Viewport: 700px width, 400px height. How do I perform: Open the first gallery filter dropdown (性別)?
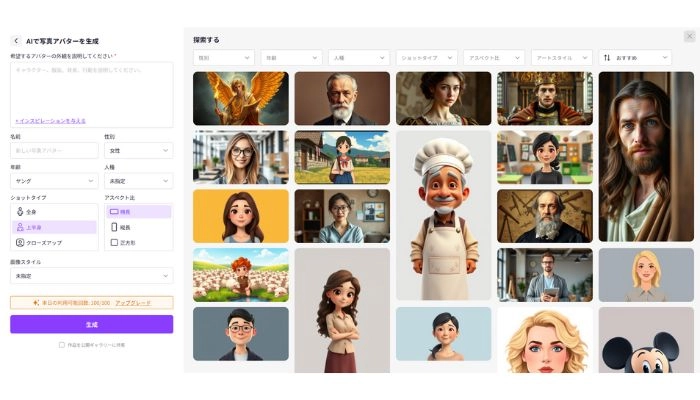(224, 58)
